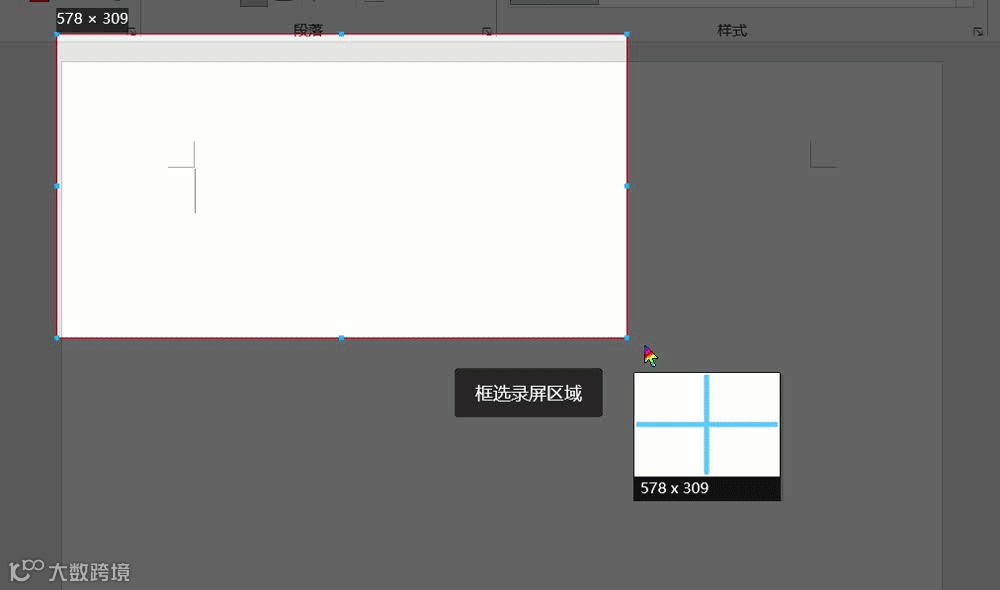
Task: Click the bottom-right corner selection handle
Action: [627, 337]
